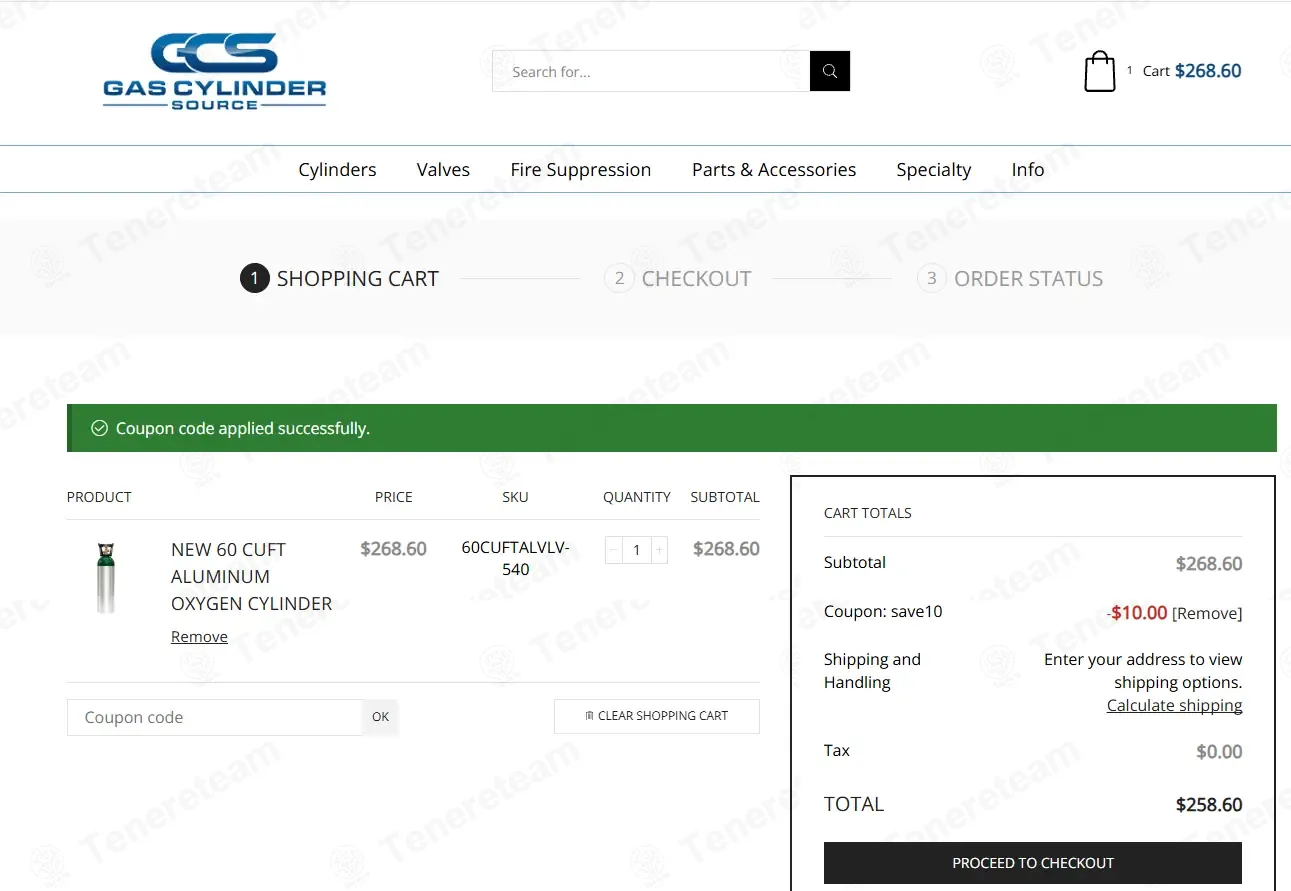Open the Info menu
The image size is (1291, 891).
(1028, 170)
